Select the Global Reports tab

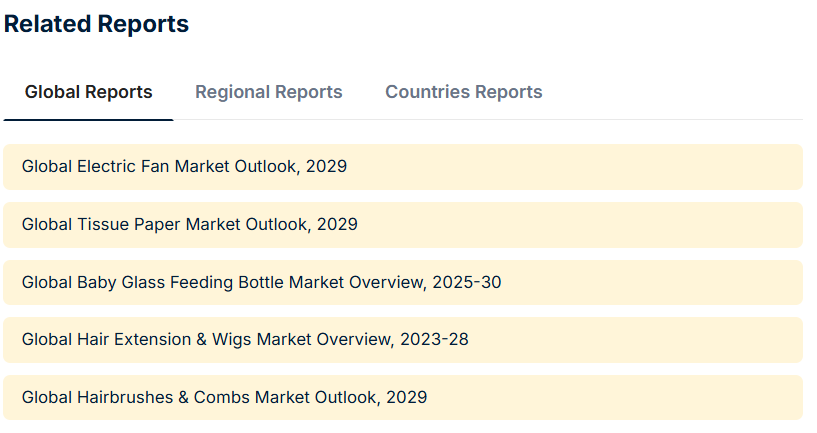tap(89, 92)
